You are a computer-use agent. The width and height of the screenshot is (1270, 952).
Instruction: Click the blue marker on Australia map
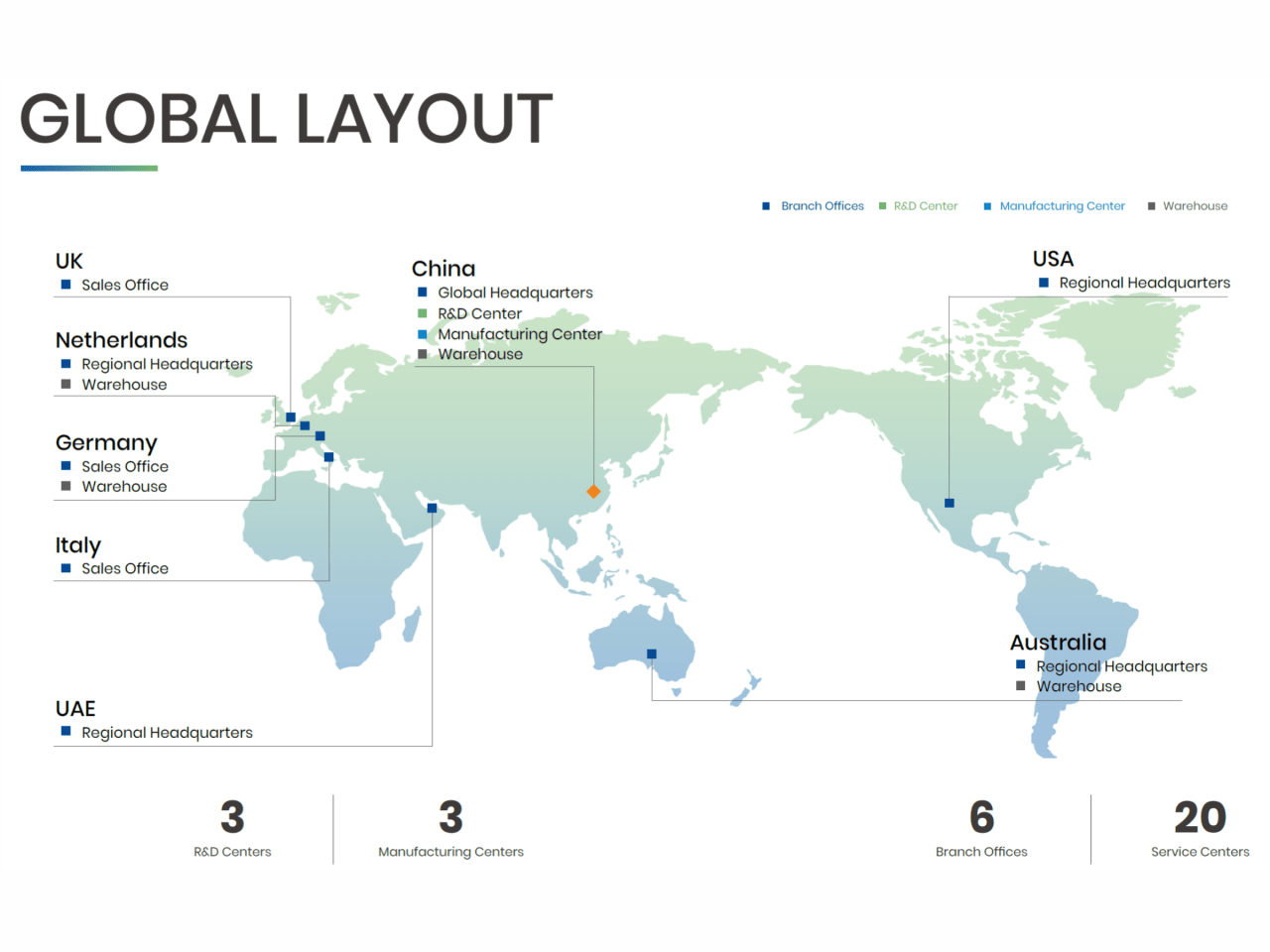click(652, 654)
